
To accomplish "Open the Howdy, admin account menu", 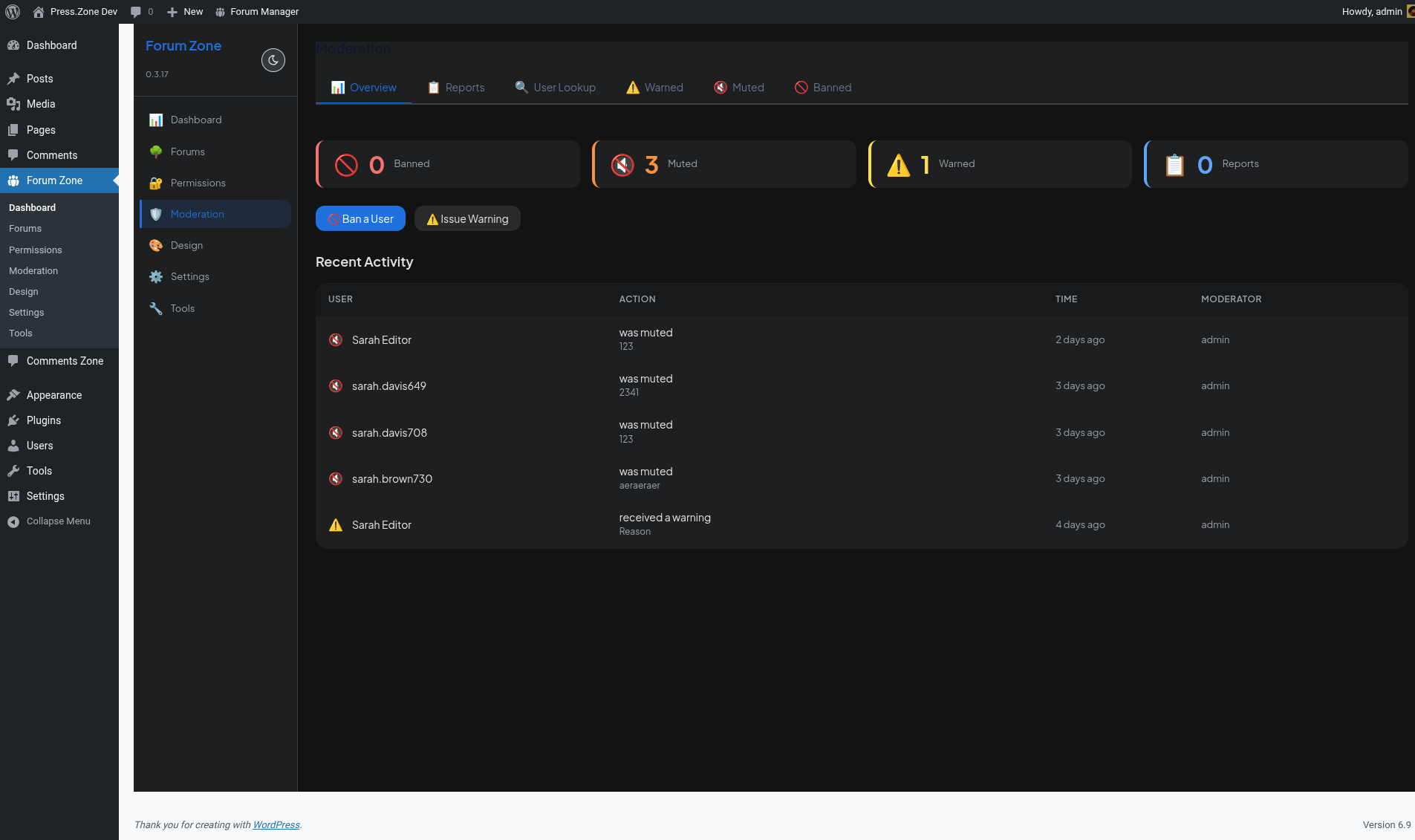I will pyautogui.click(x=1377, y=12).
